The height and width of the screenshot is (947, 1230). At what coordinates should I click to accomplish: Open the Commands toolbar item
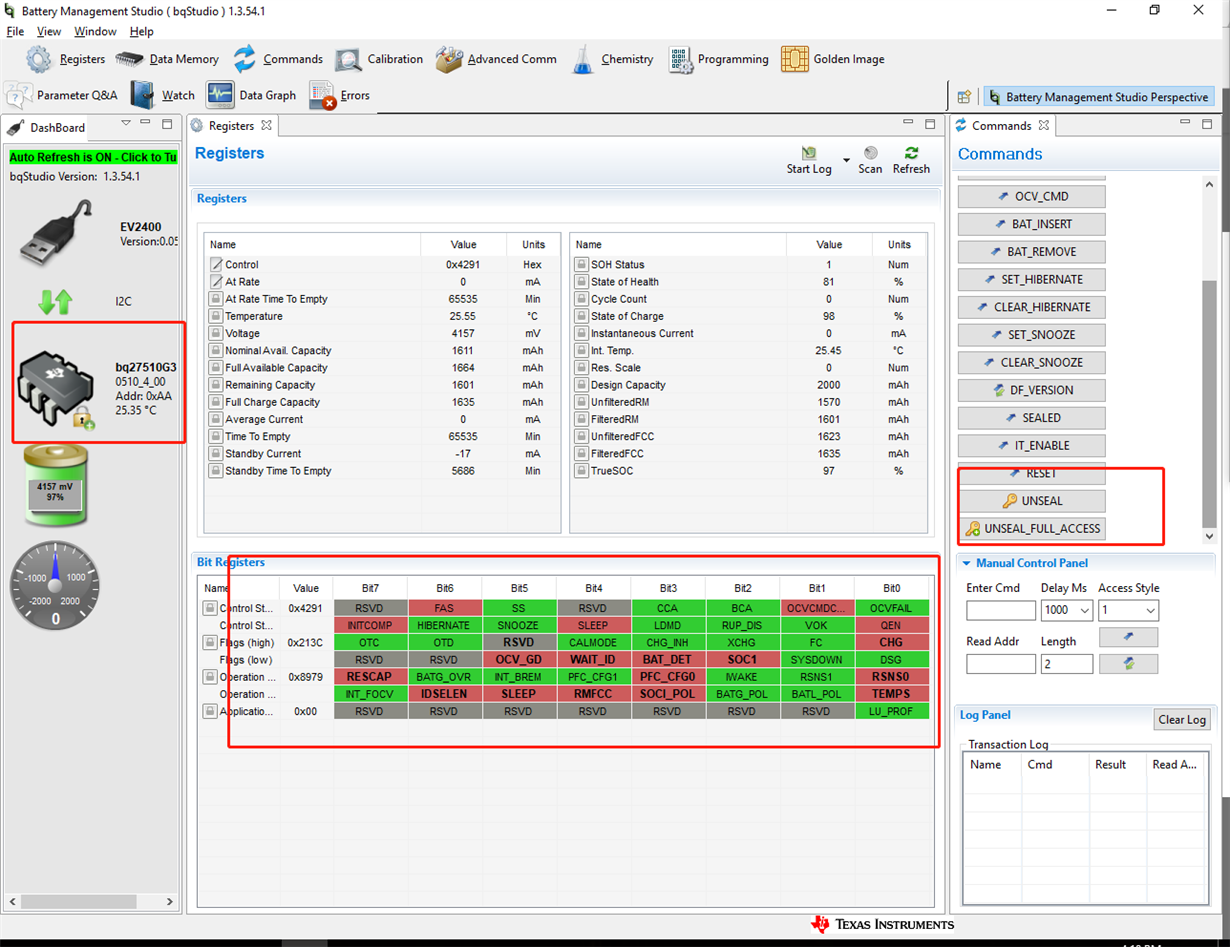pyautogui.click(x=278, y=59)
